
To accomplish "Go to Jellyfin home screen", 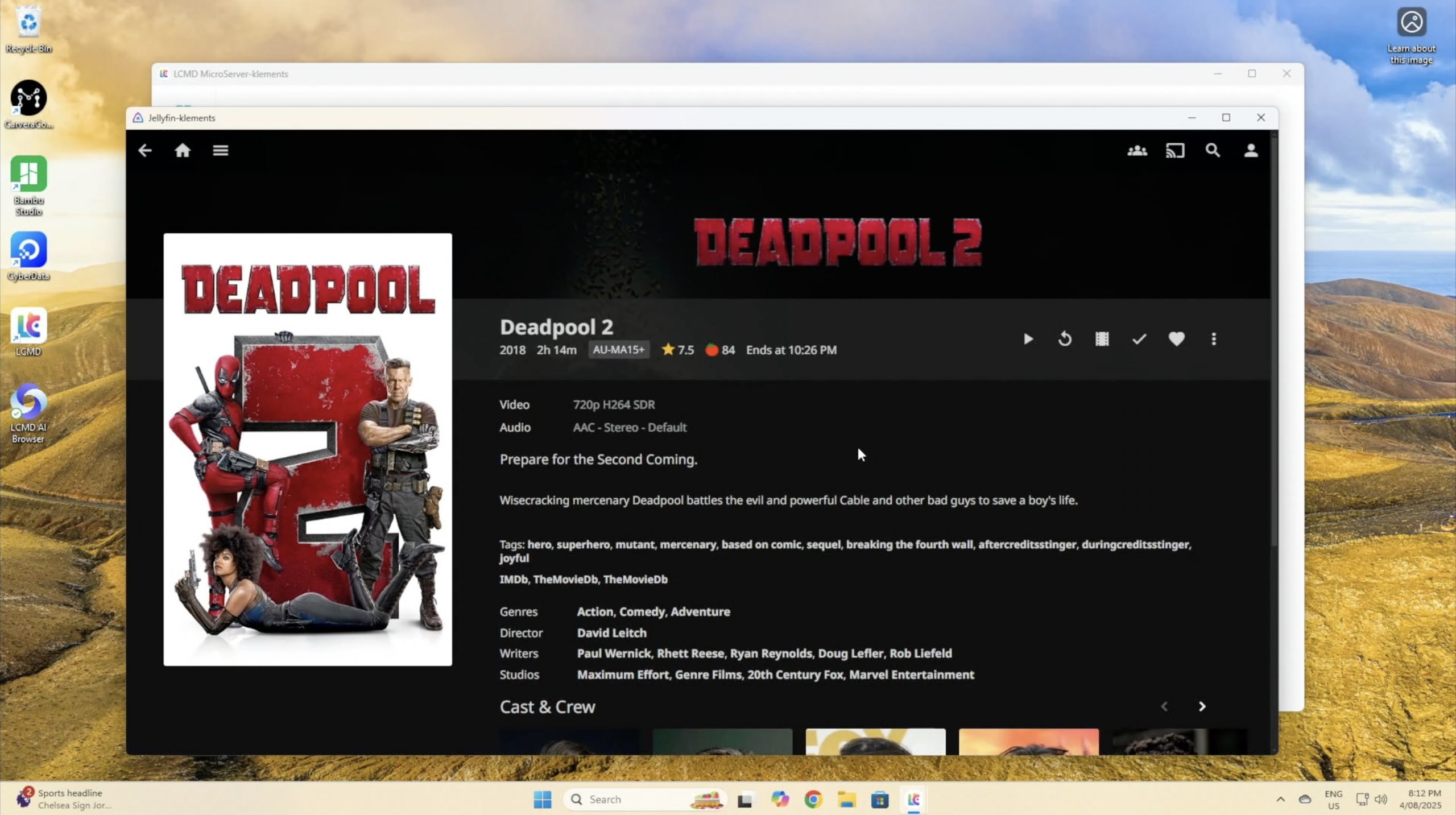I will 183,151.
